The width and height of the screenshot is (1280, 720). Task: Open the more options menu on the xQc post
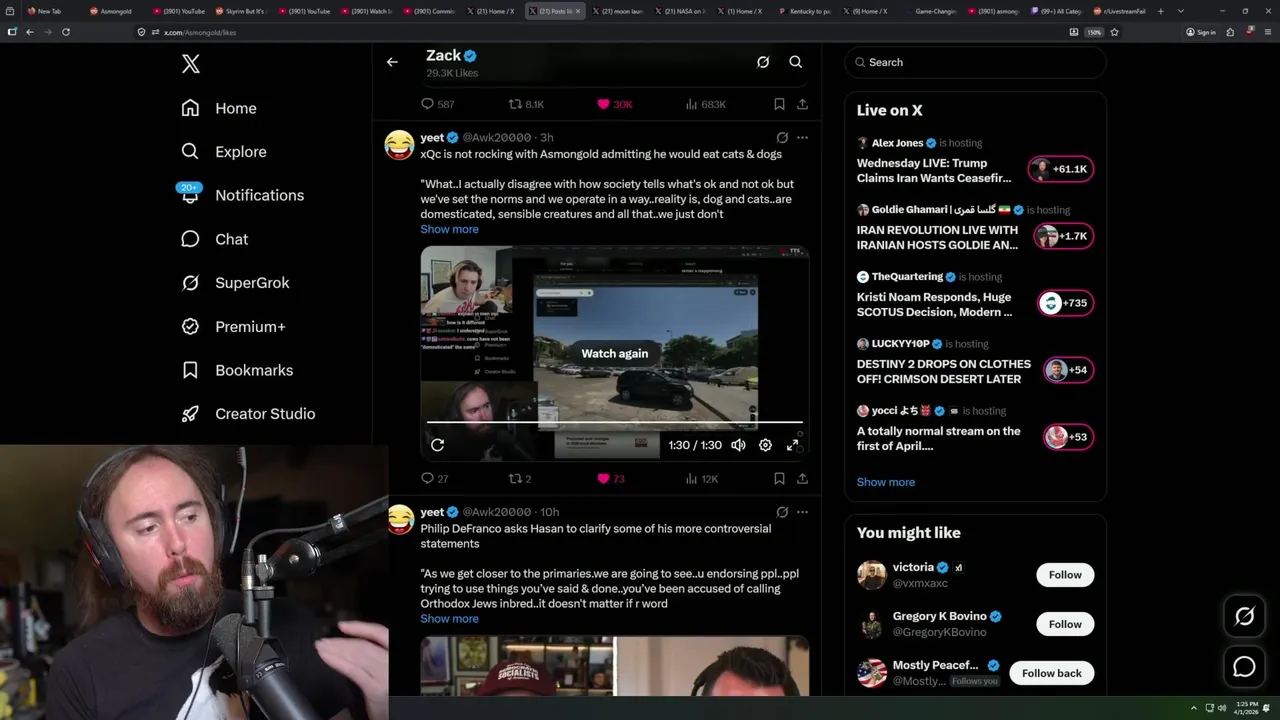click(x=802, y=138)
